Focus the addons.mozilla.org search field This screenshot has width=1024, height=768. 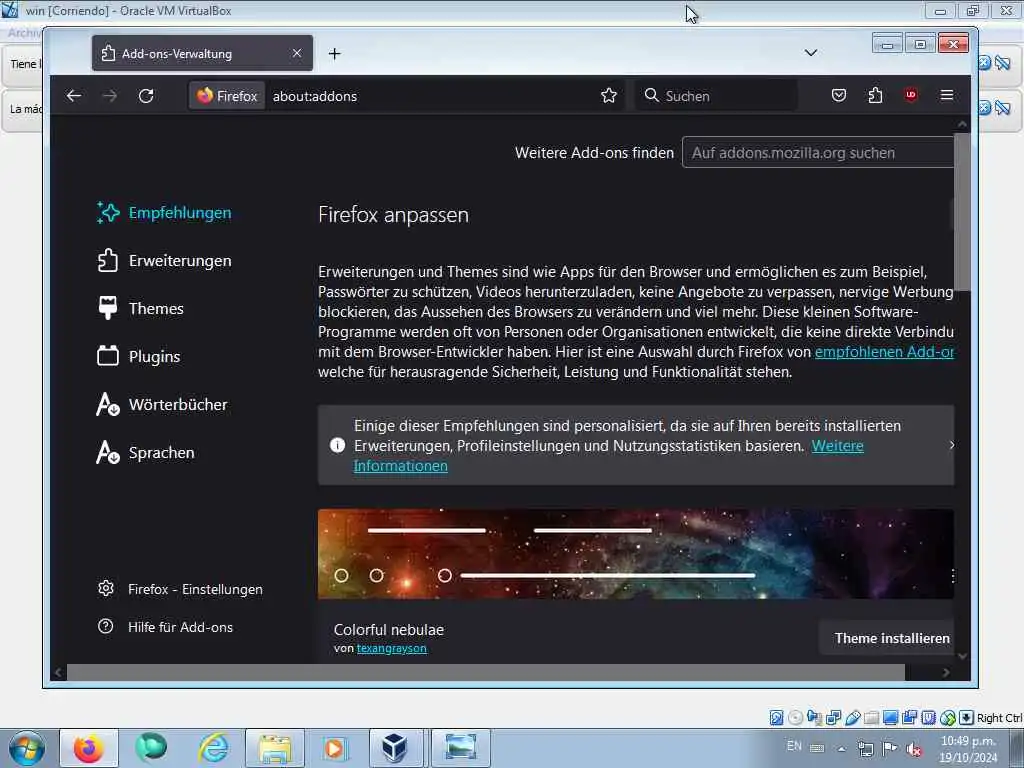coord(818,152)
